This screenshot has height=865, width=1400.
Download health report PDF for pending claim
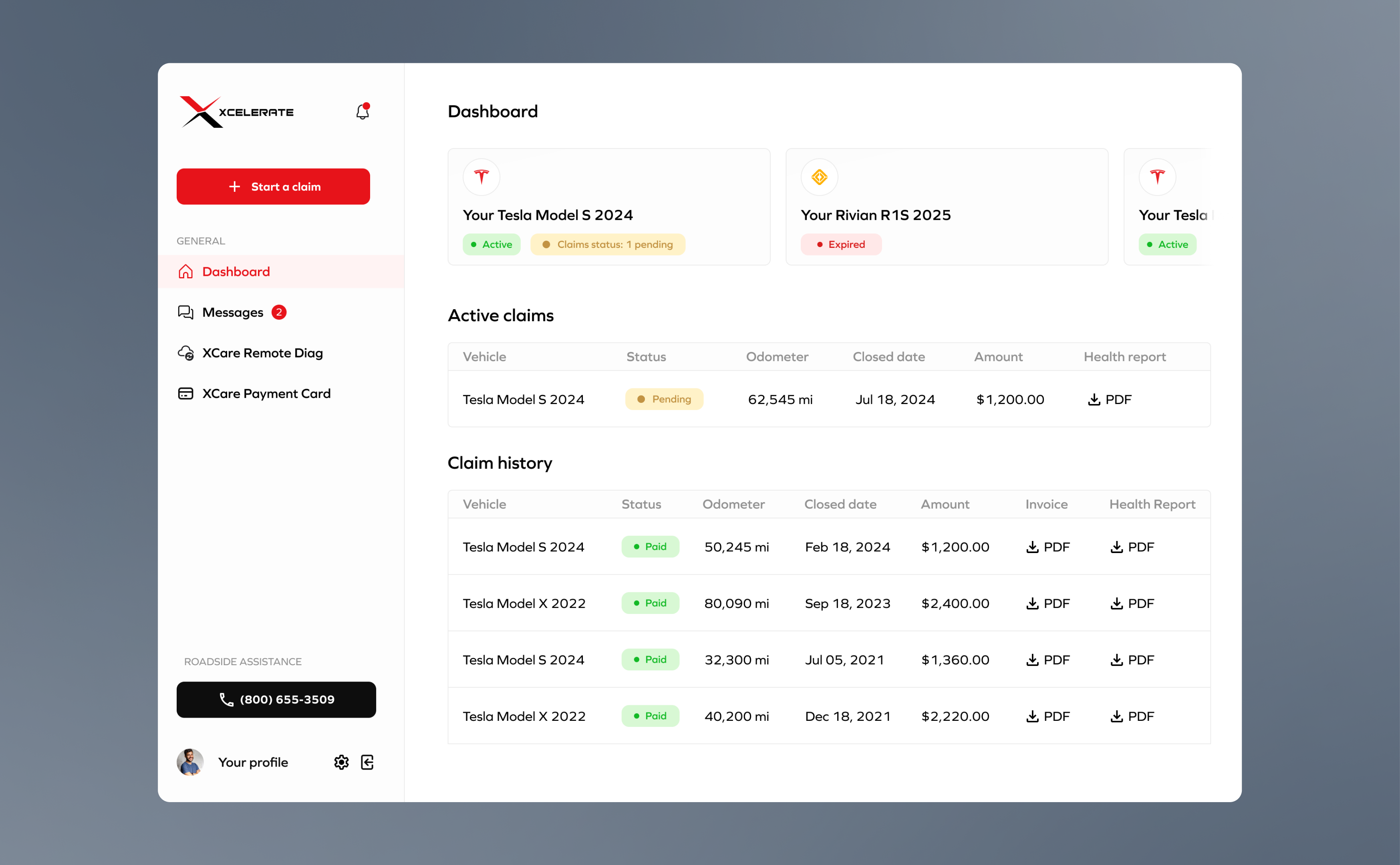(1109, 399)
